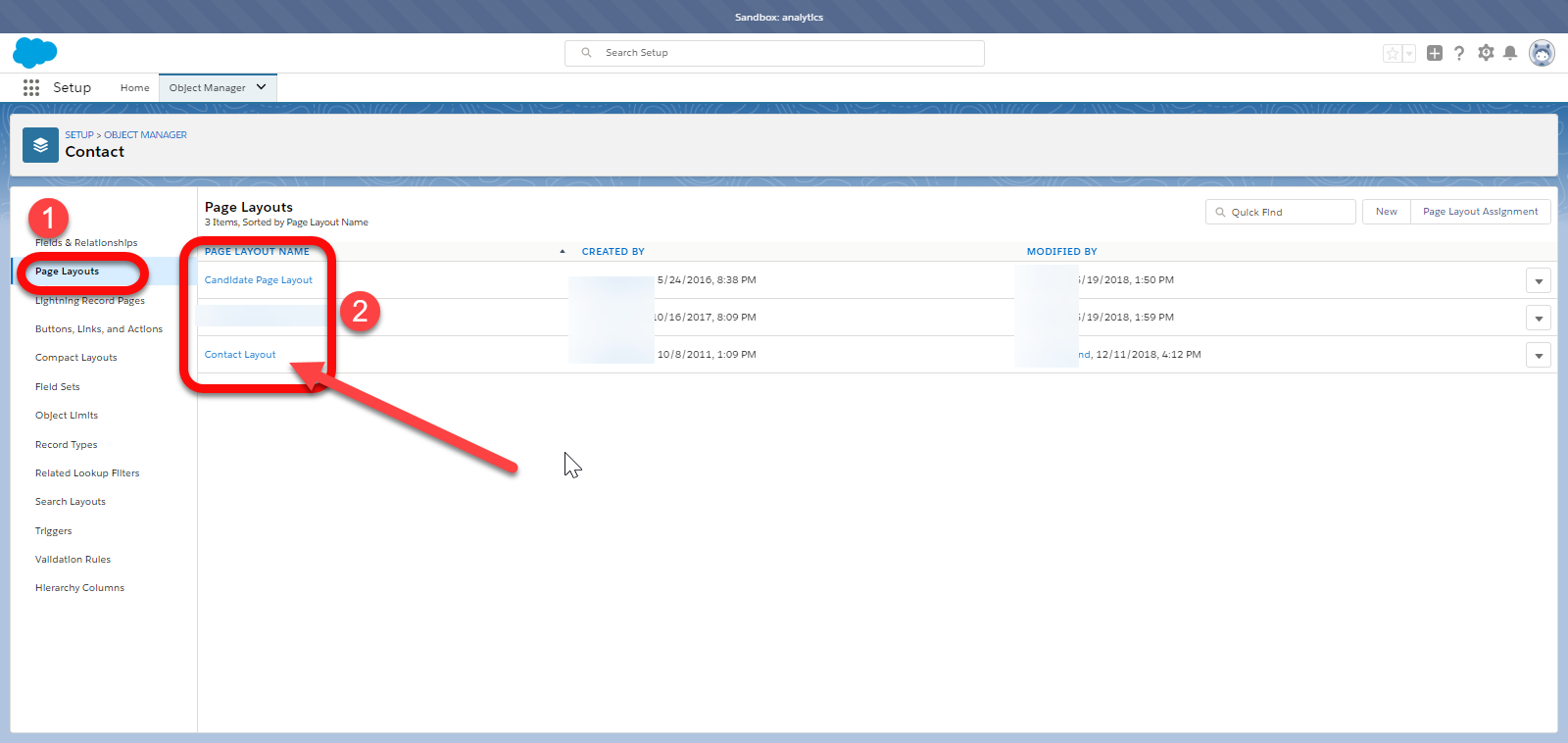
Task: Open the Contact Layout link
Action: coord(240,355)
